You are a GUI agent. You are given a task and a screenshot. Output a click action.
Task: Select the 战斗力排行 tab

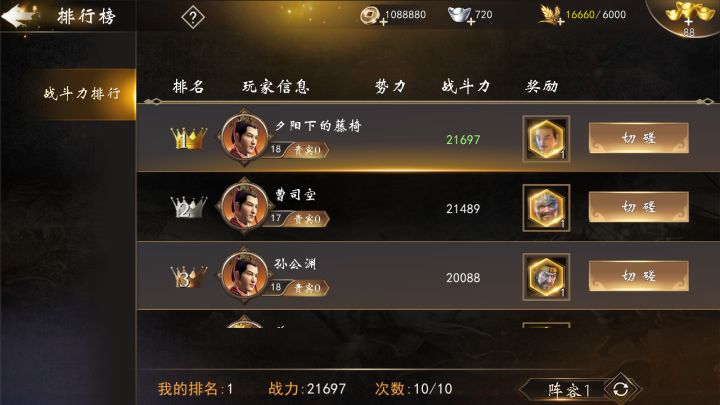click(80, 94)
